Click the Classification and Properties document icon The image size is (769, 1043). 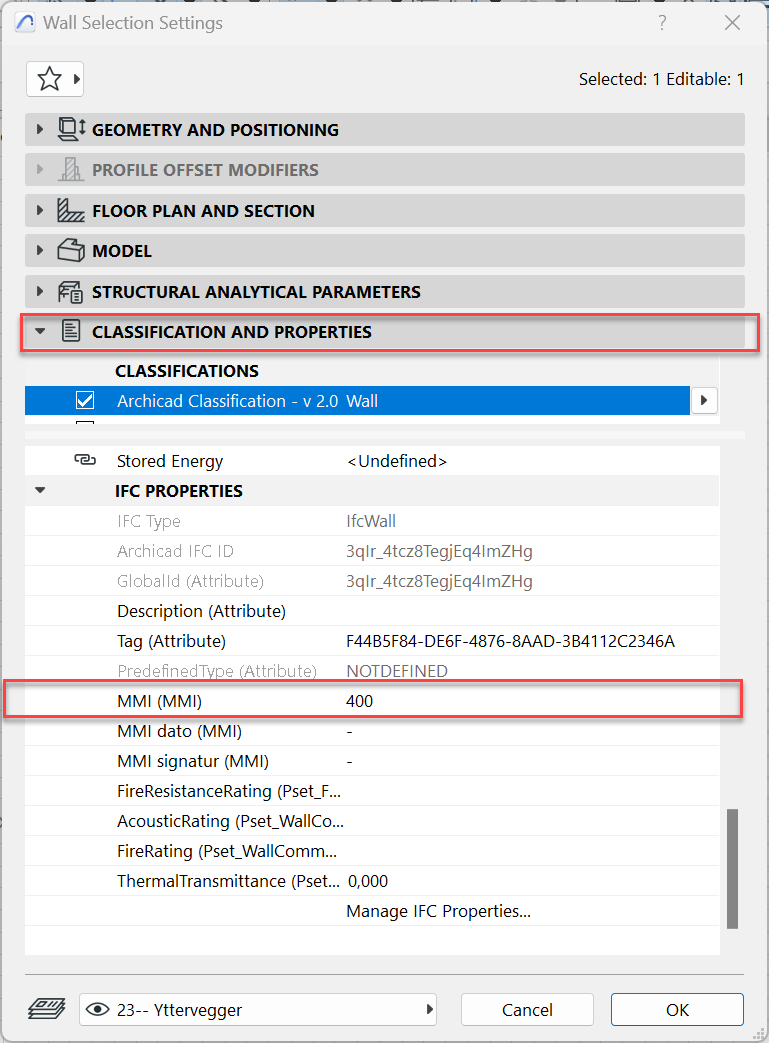(71, 332)
